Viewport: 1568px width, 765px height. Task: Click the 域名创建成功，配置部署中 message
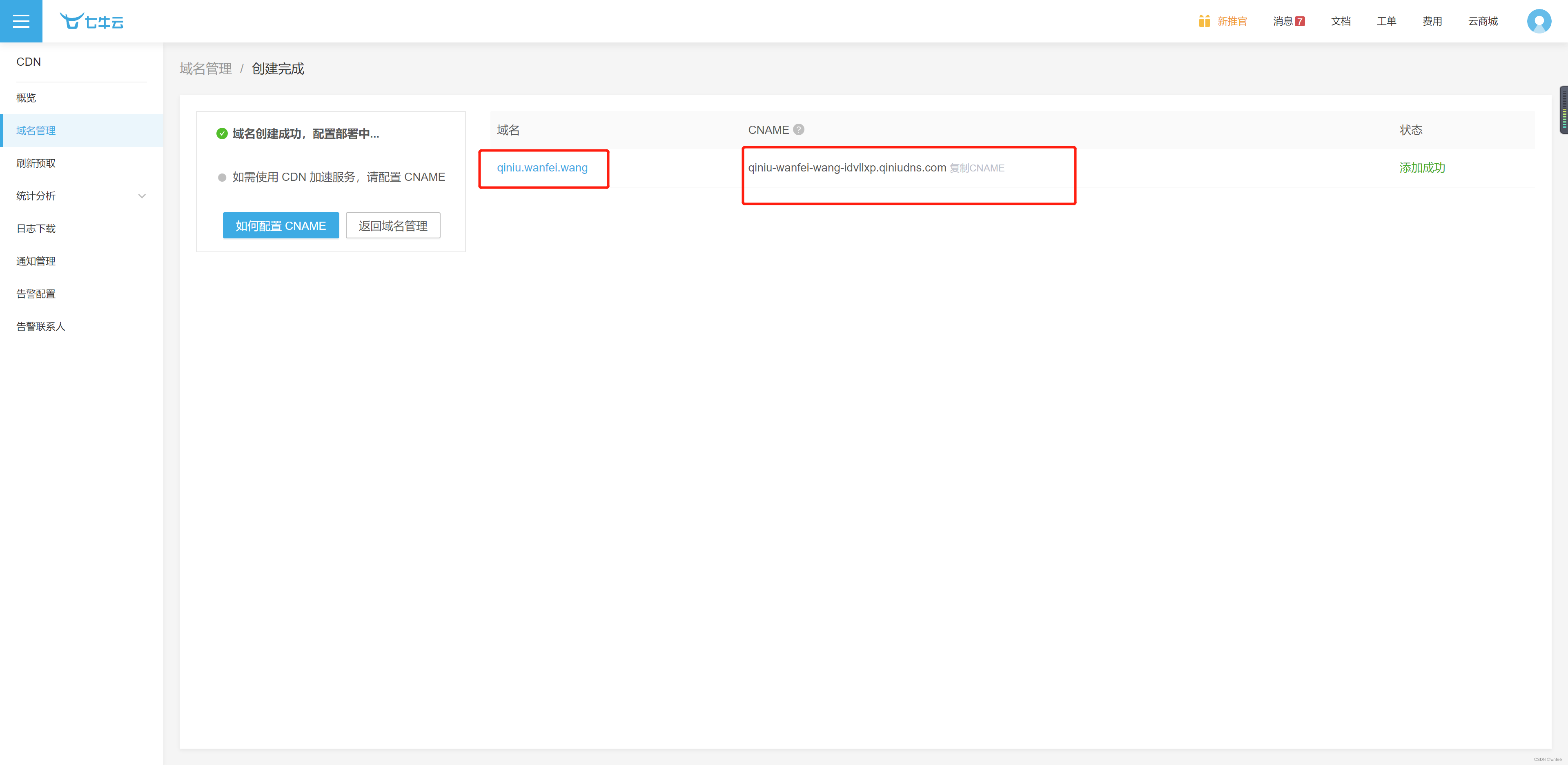coord(305,134)
